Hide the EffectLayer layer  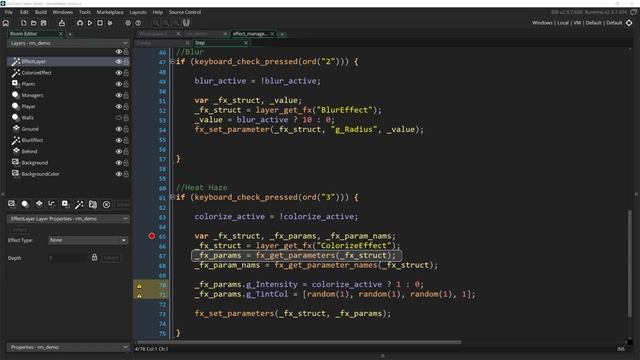coord(118,62)
